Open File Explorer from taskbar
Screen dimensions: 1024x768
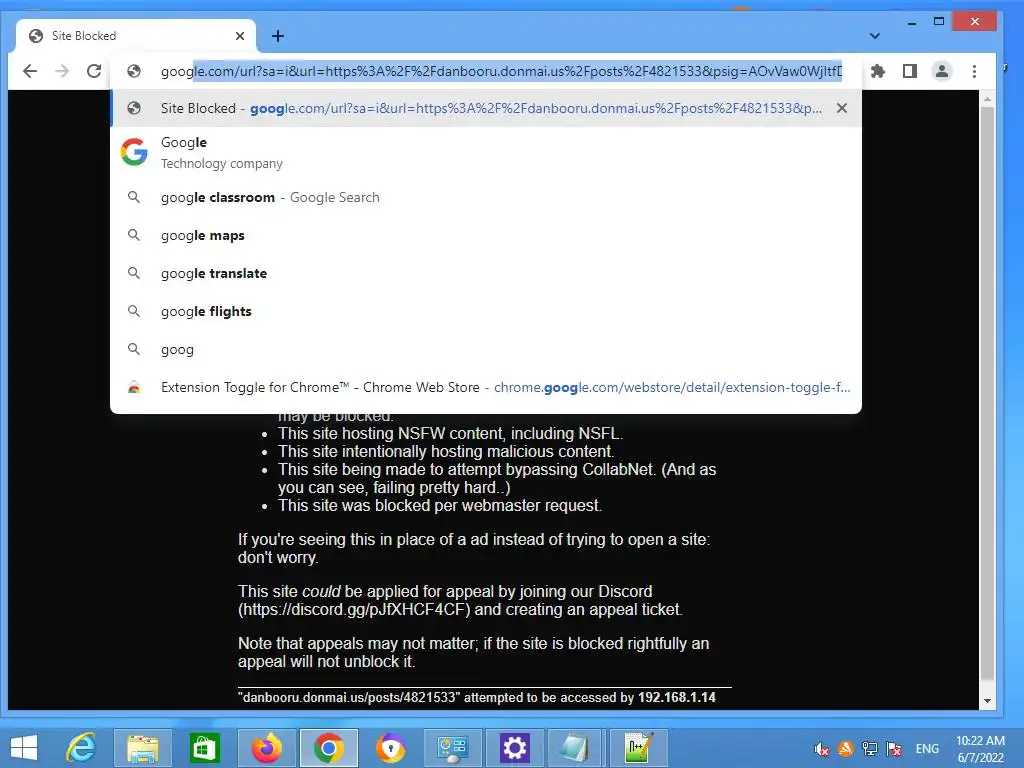pos(142,748)
